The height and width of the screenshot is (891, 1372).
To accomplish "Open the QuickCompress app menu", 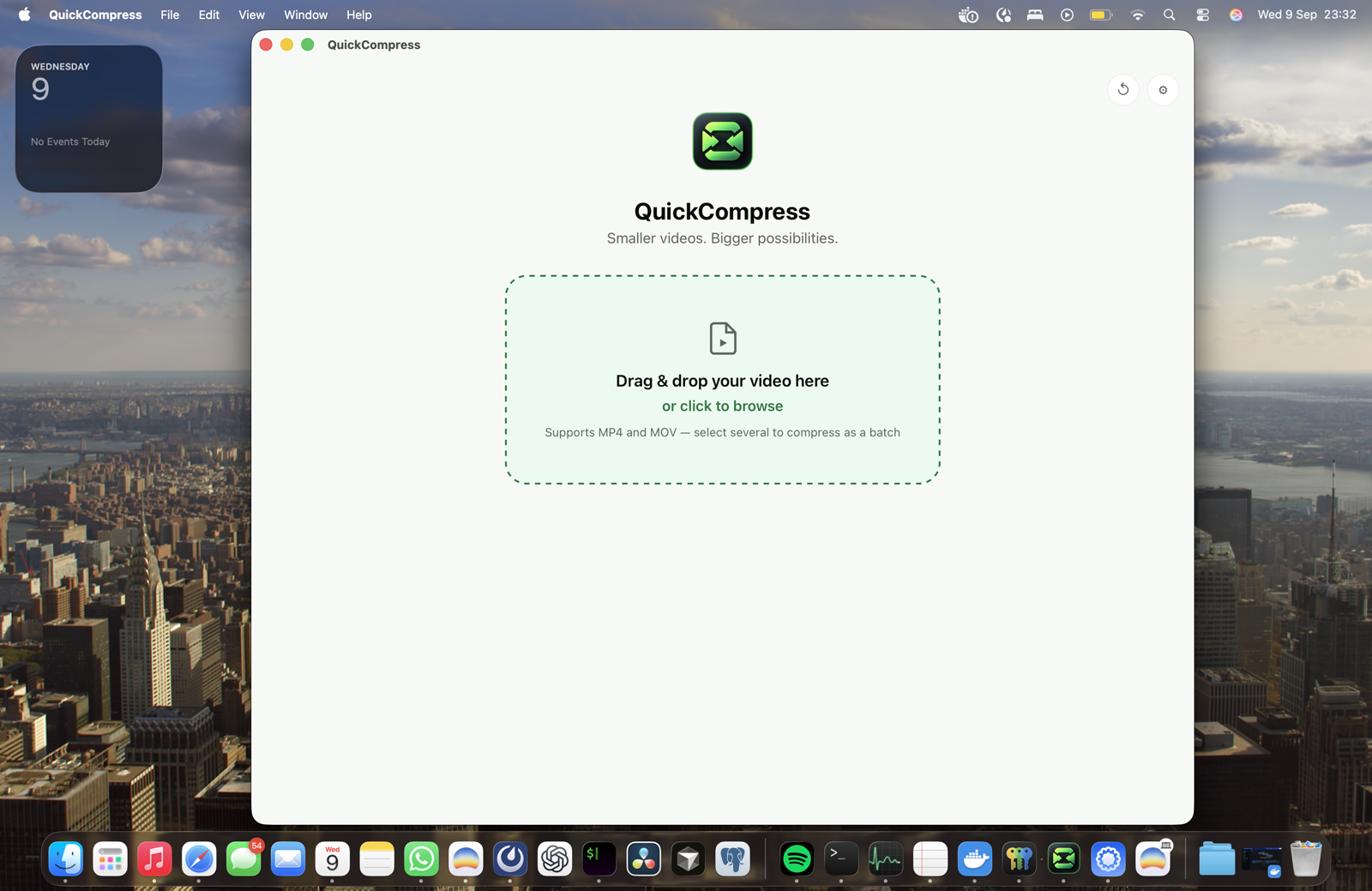I will (x=95, y=15).
